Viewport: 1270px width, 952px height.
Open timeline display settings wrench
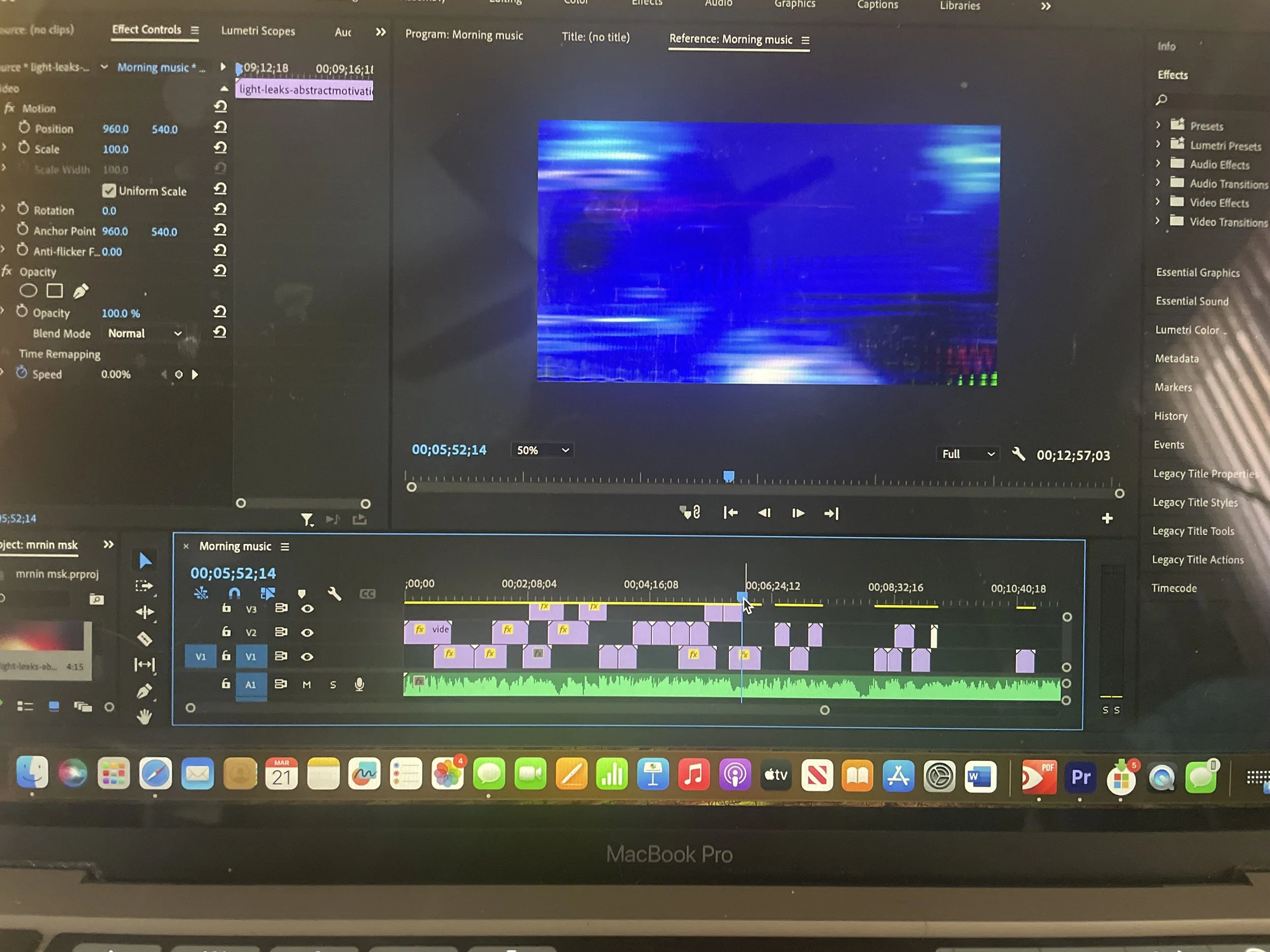click(334, 594)
